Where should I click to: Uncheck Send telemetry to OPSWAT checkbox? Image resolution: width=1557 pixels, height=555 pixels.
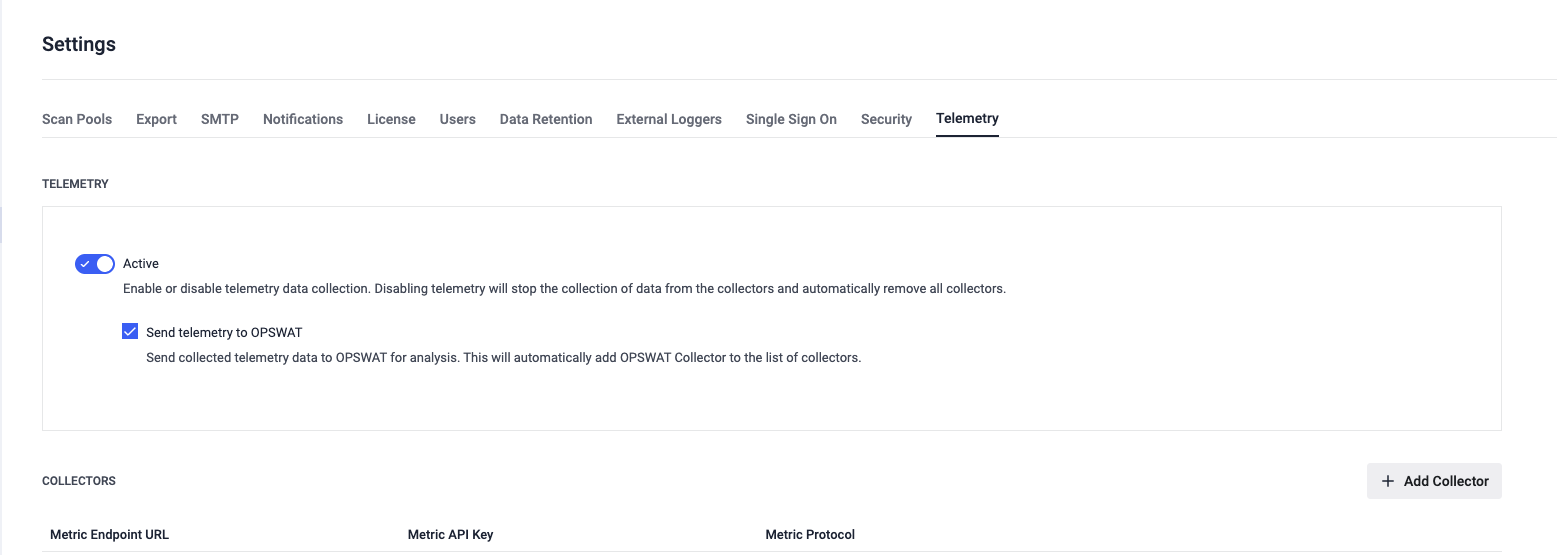(130, 332)
